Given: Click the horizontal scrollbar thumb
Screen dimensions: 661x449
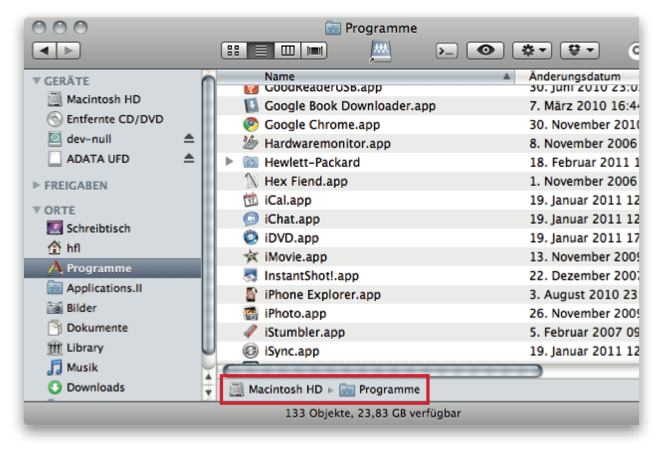Looking at the screenshot, I should (x=382, y=371).
